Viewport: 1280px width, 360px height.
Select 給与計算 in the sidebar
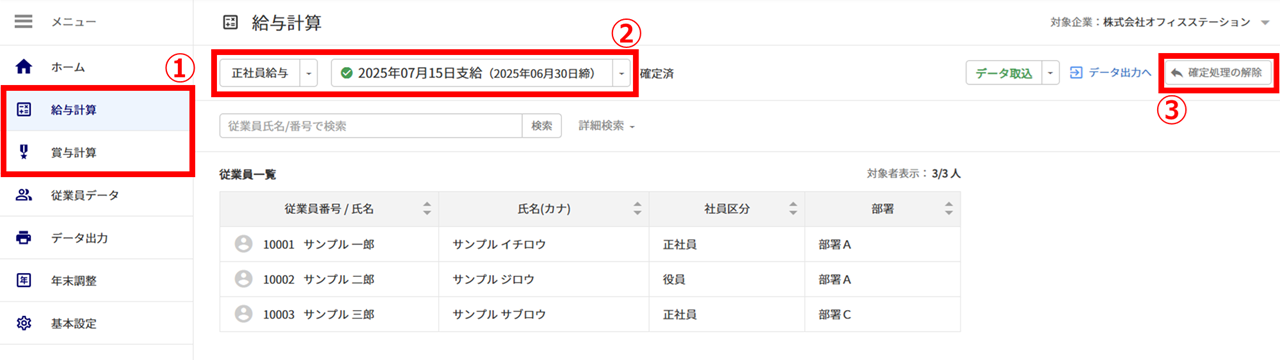click(x=96, y=110)
